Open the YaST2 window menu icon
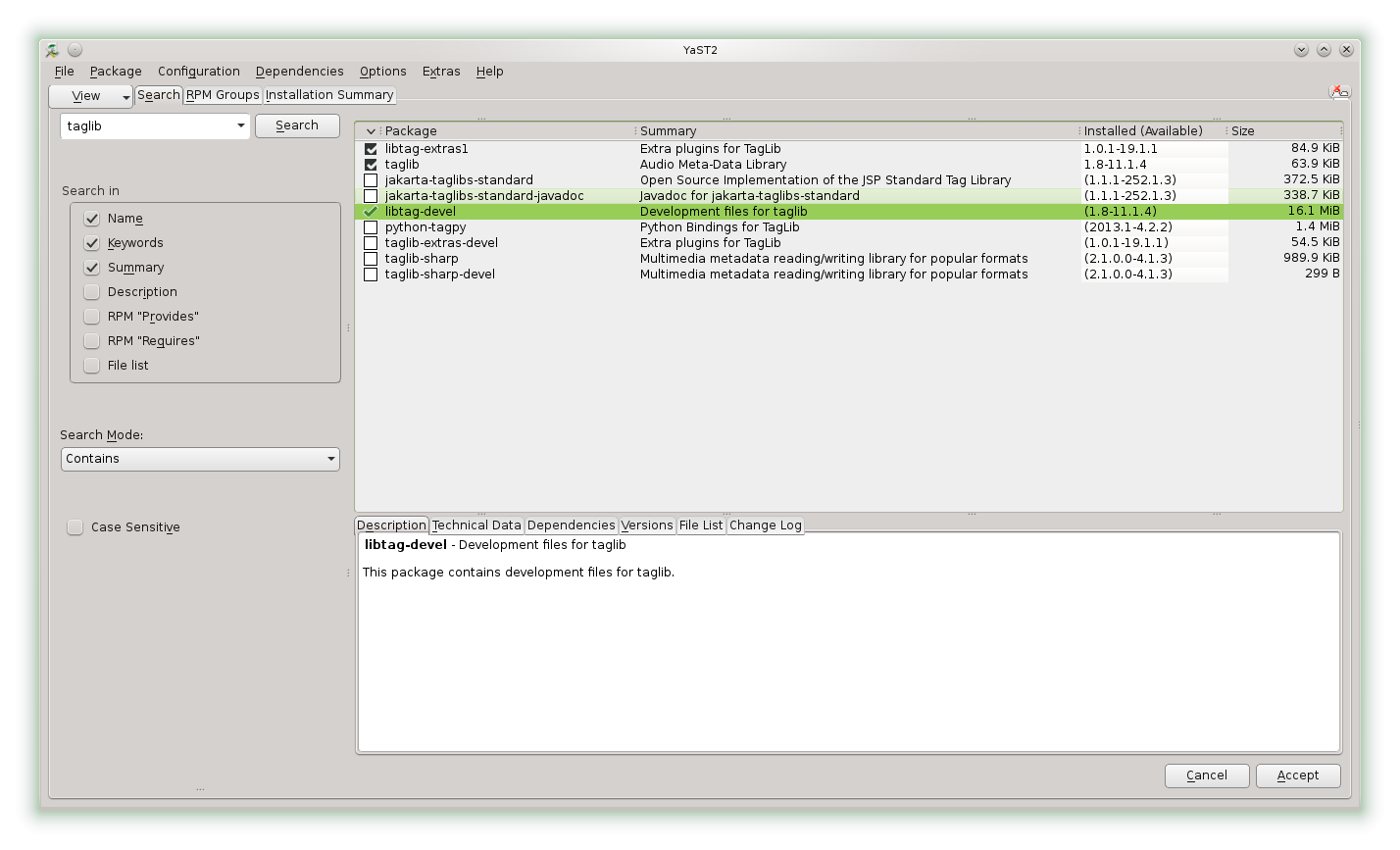 pos(53,50)
